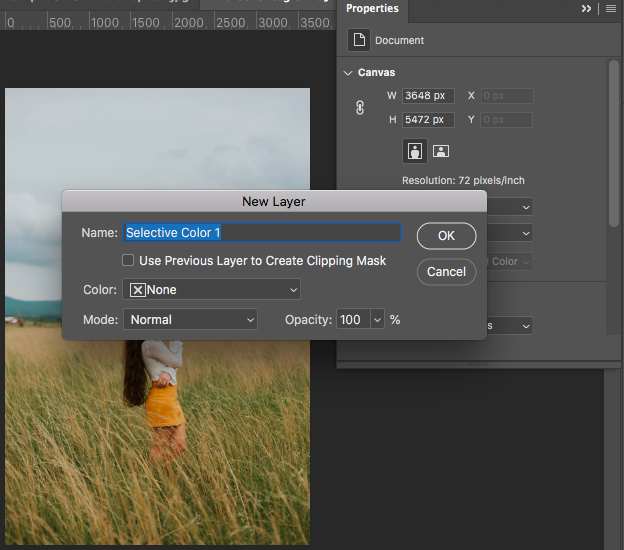The width and height of the screenshot is (624, 550).
Task: Cancel the New Layer dialog
Action: [446, 272]
